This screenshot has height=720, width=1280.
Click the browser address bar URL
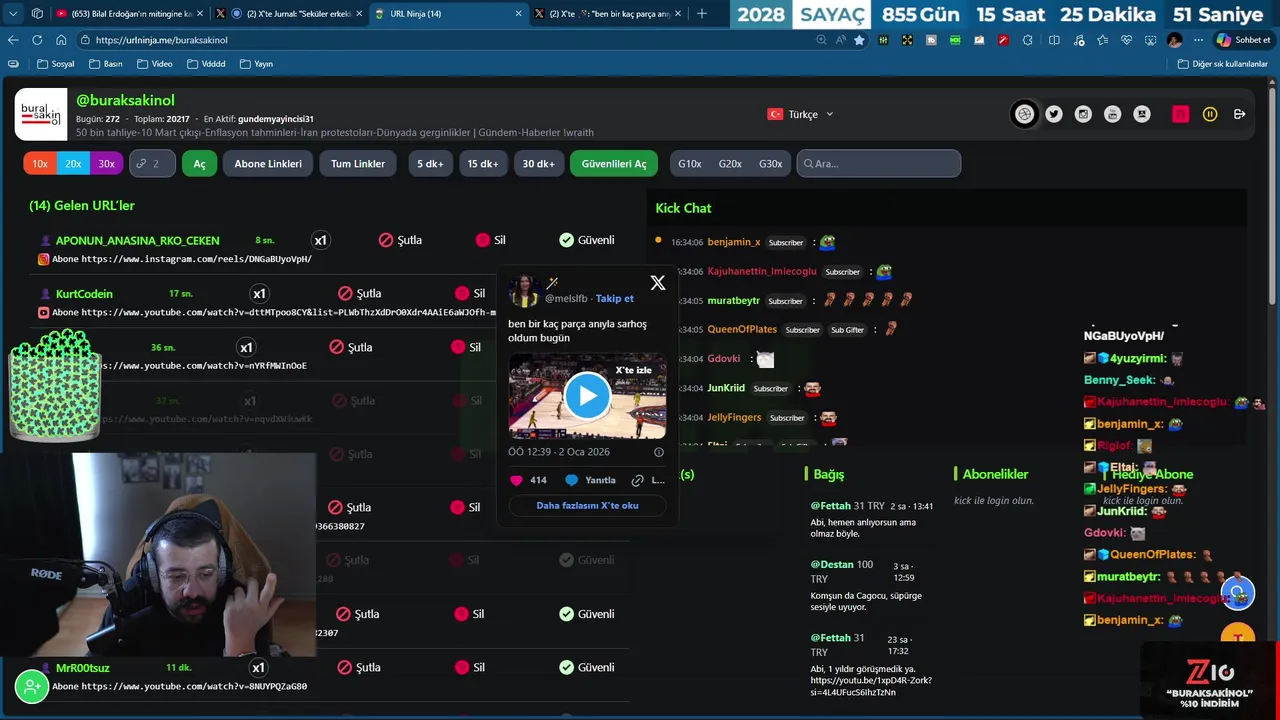(162, 40)
